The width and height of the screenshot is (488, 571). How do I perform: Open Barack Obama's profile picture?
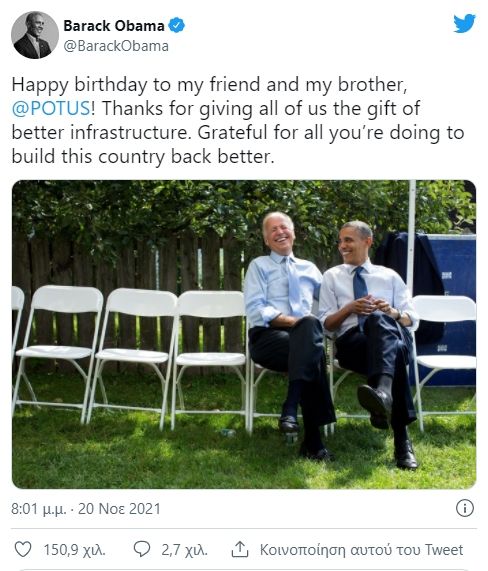tap(35, 35)
